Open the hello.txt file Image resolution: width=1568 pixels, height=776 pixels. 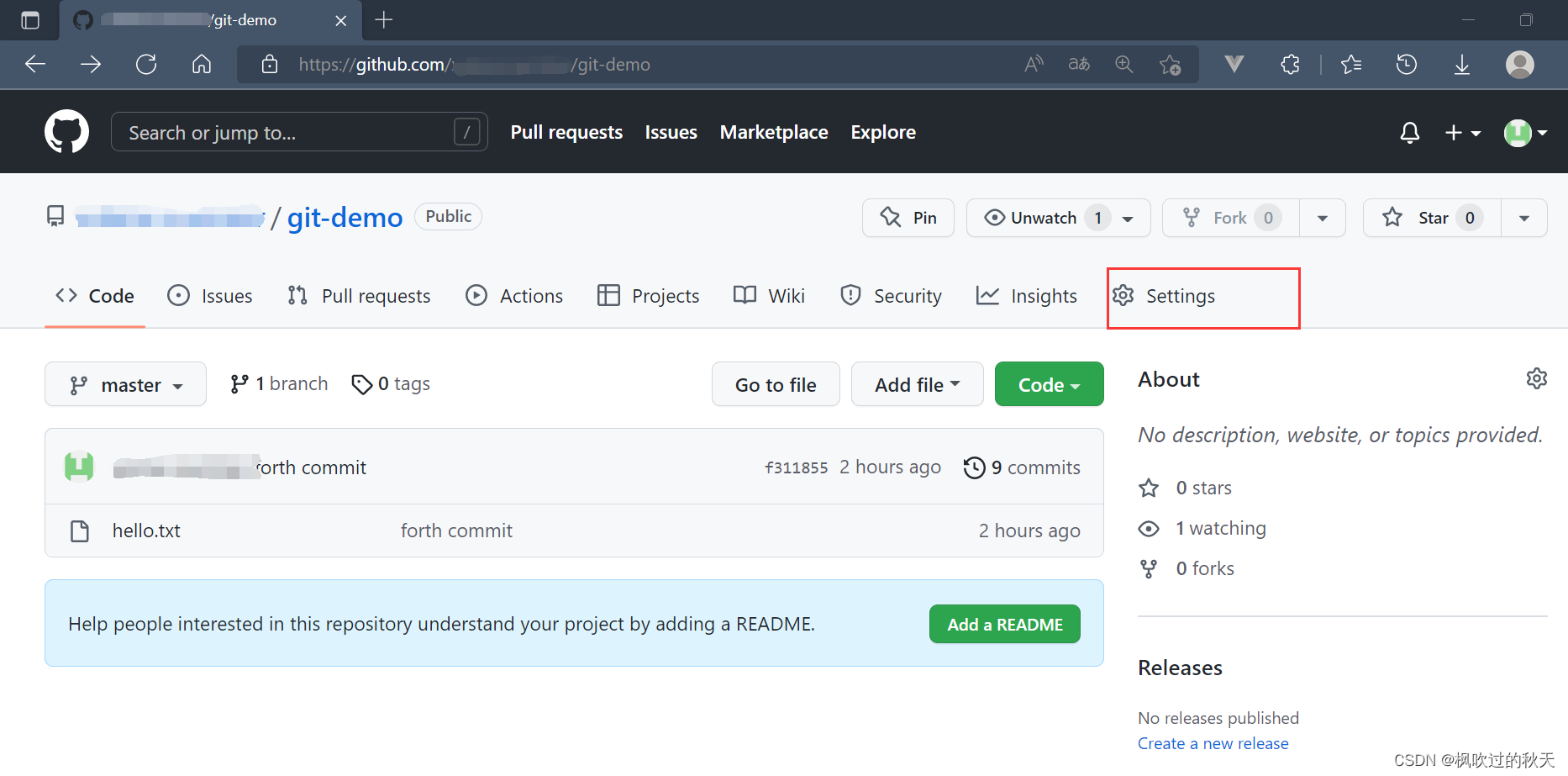pos(146,531)
